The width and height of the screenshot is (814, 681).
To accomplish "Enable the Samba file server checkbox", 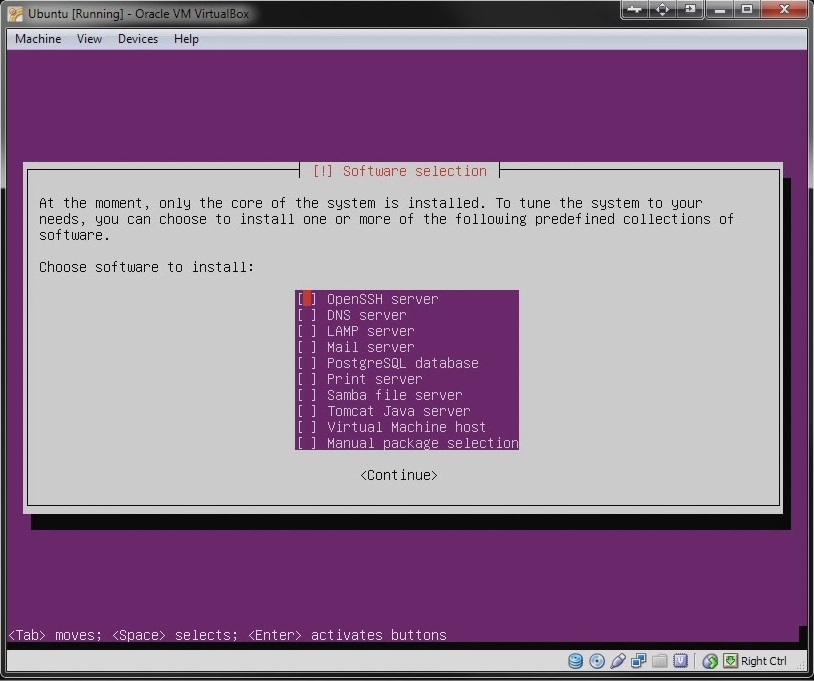I will tap(307, 396).
